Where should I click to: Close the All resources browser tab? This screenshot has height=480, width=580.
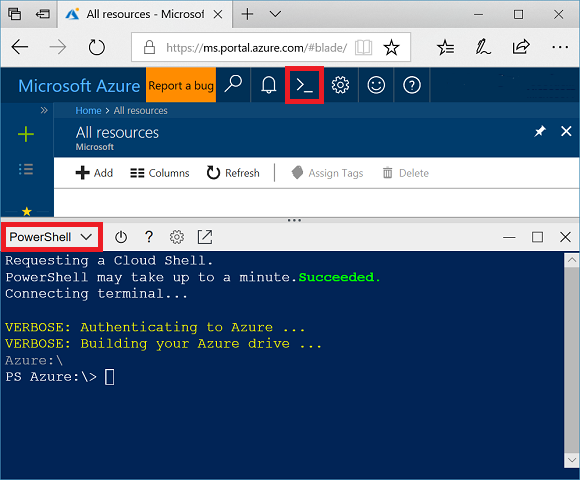pos(218,14)
